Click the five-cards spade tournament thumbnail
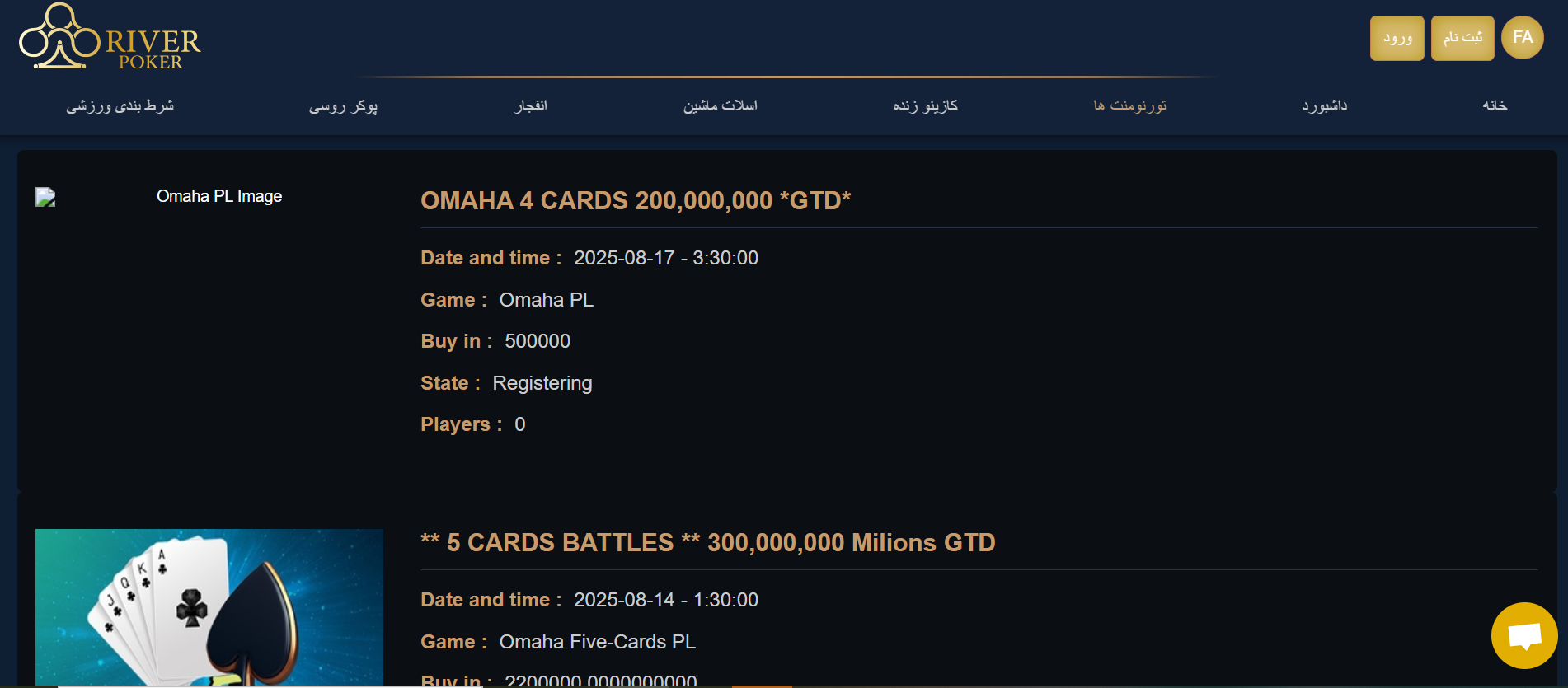 click(x=209, y=606)
